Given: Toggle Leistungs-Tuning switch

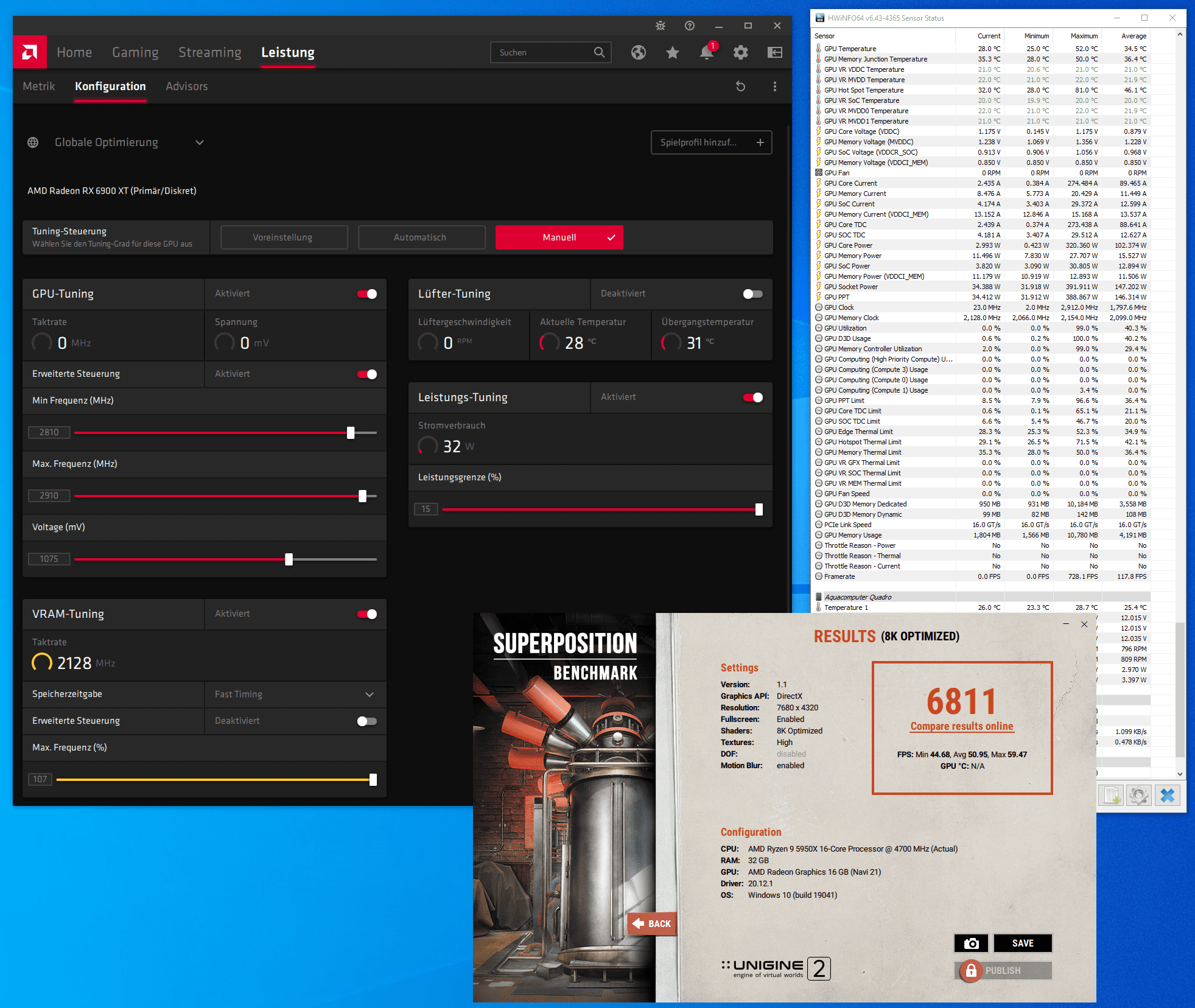Looking at the screenshot, I should pos(753,397).
